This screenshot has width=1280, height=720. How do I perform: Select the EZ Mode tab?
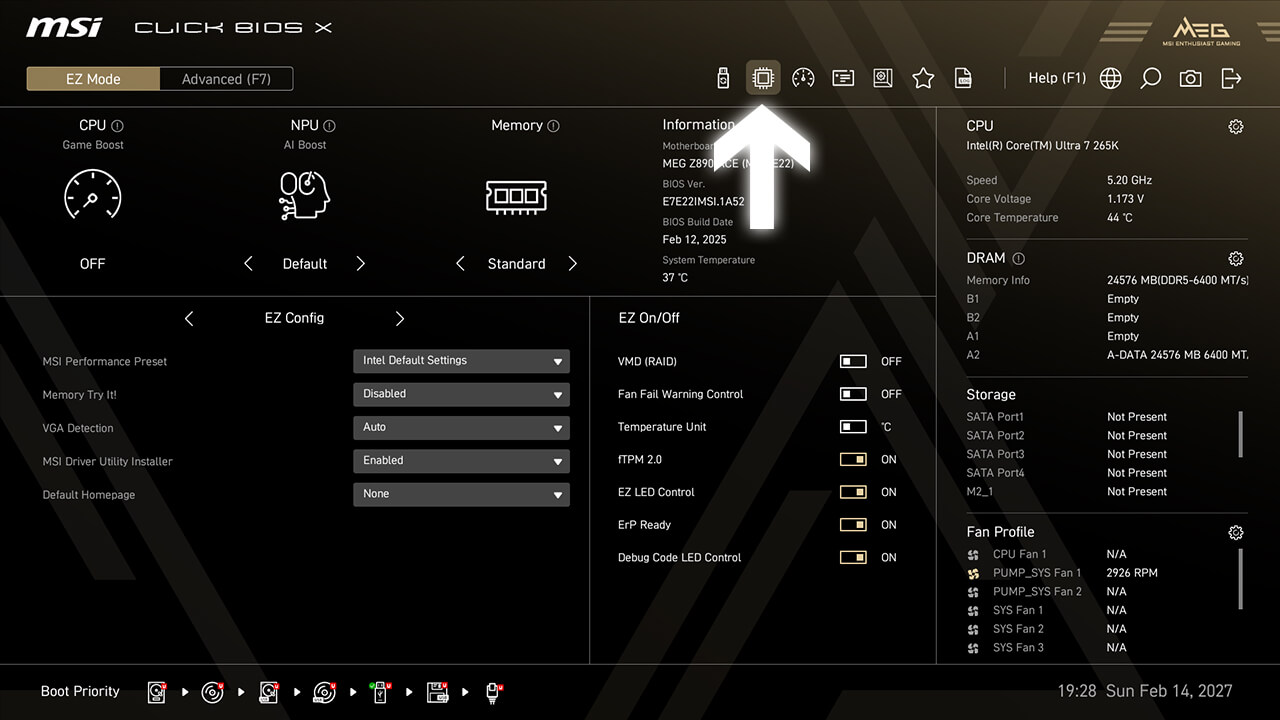[93, 79]
